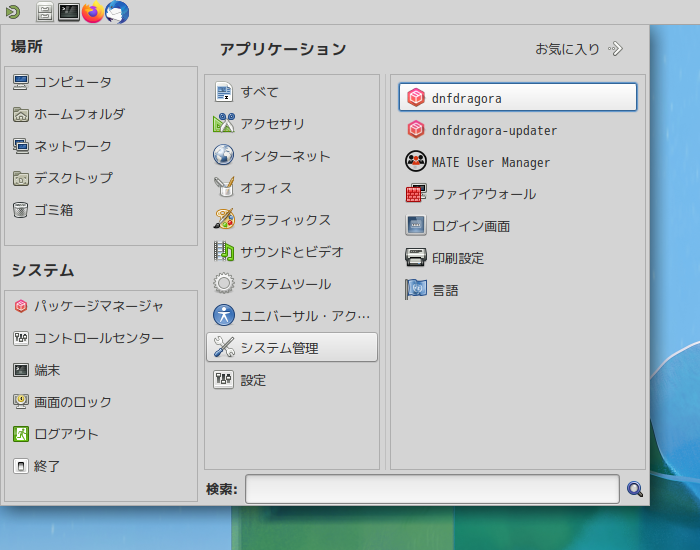
Task: Open MATE User Manager
Action: click(x=518, y=162)
